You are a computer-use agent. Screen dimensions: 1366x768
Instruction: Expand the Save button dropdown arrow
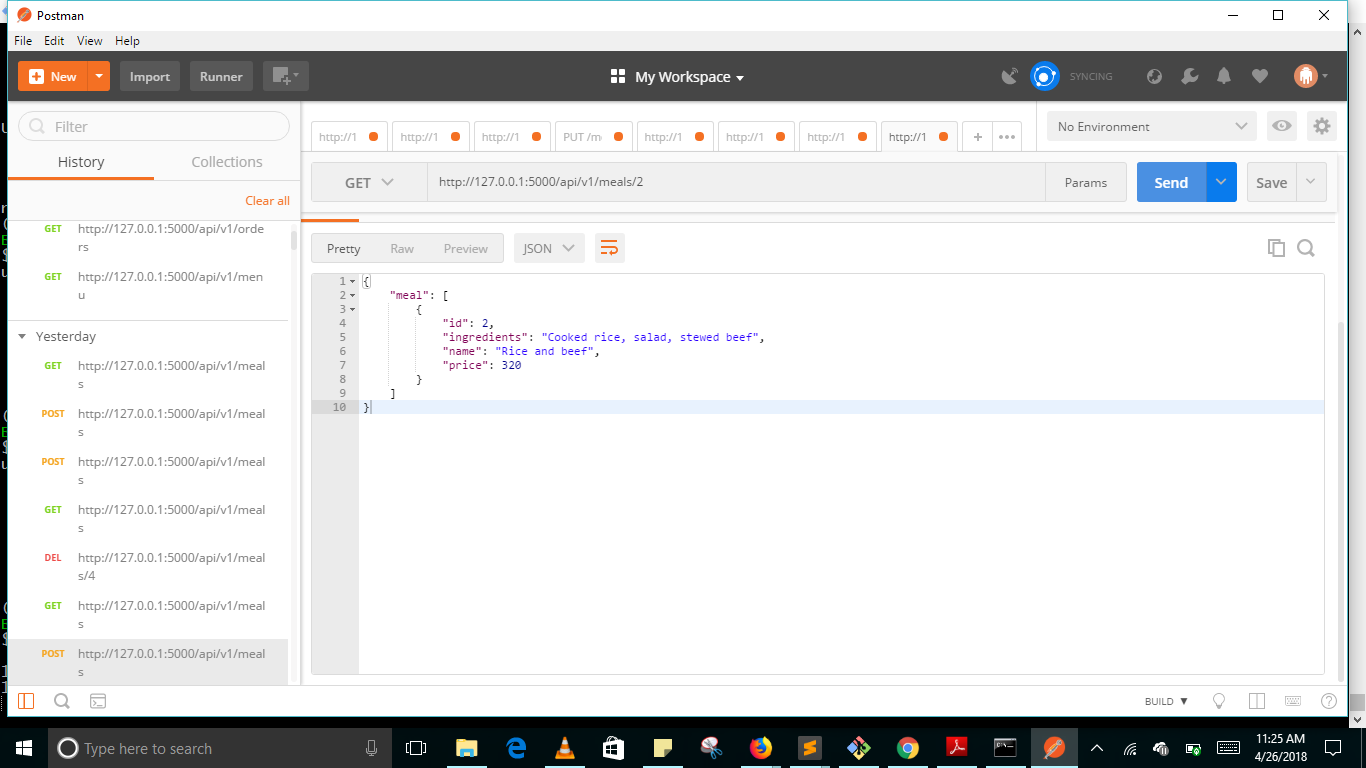[x=1311, y=182]
